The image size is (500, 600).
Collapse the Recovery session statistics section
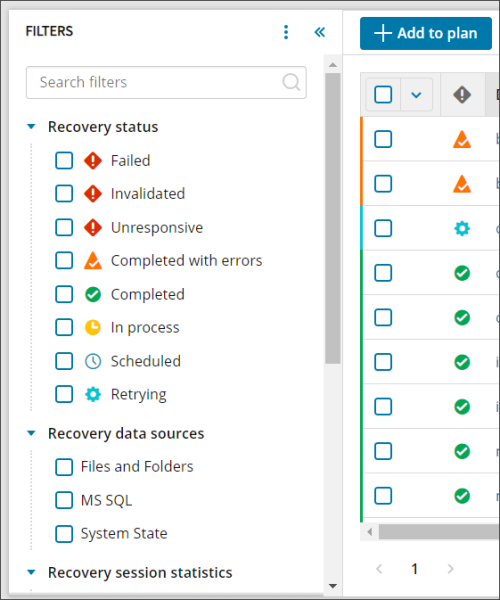click(31, 573)
